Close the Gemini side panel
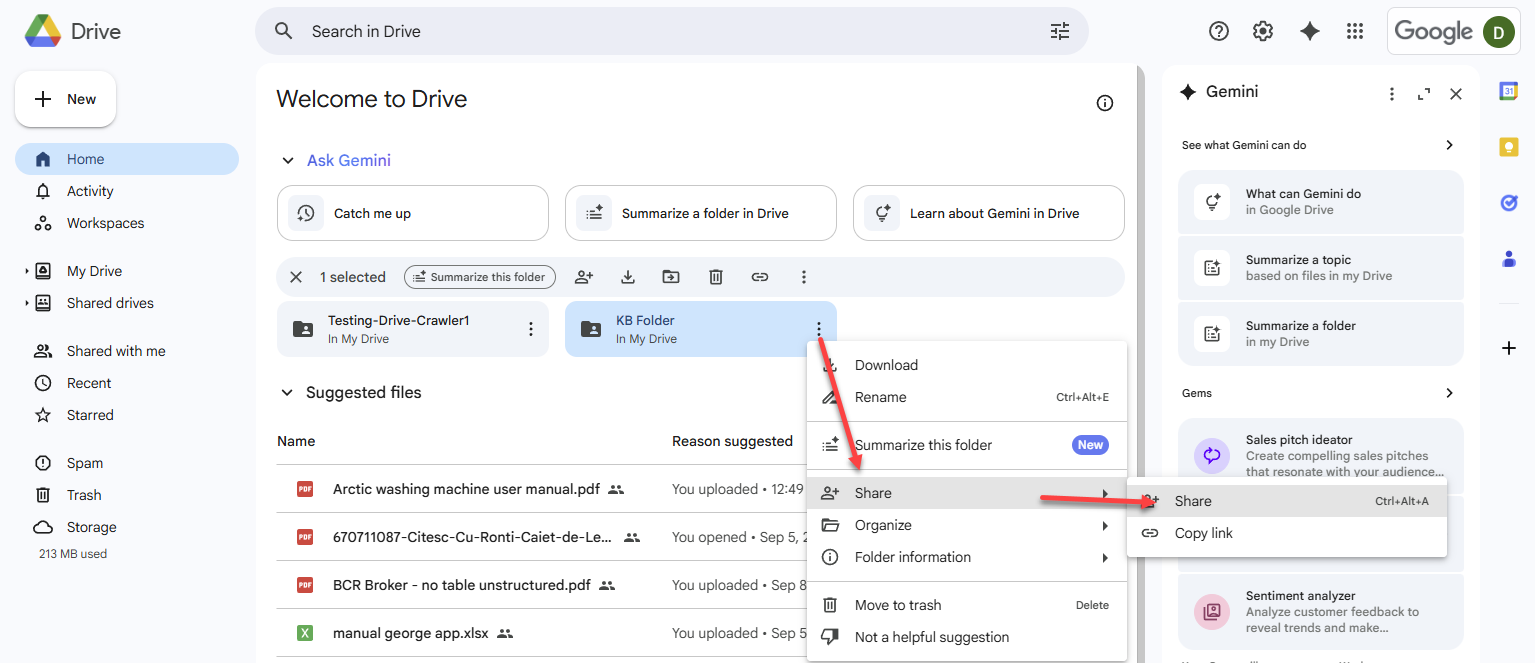This screenshot has width=1535, height=663. click(x=1456, y=94)
